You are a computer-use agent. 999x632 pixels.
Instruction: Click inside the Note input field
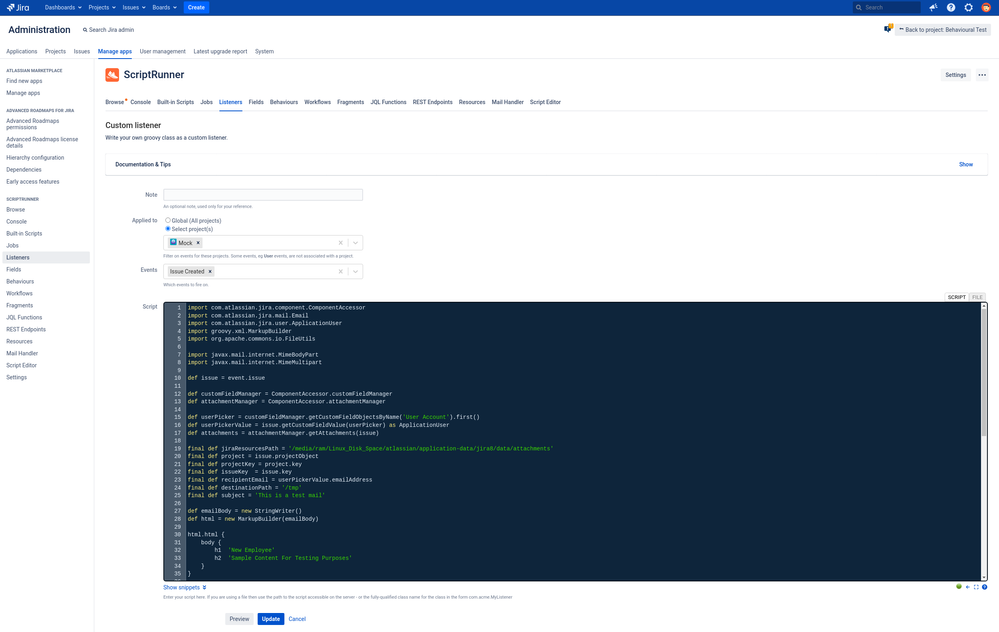pyautogui.click(x=263, y=194)
